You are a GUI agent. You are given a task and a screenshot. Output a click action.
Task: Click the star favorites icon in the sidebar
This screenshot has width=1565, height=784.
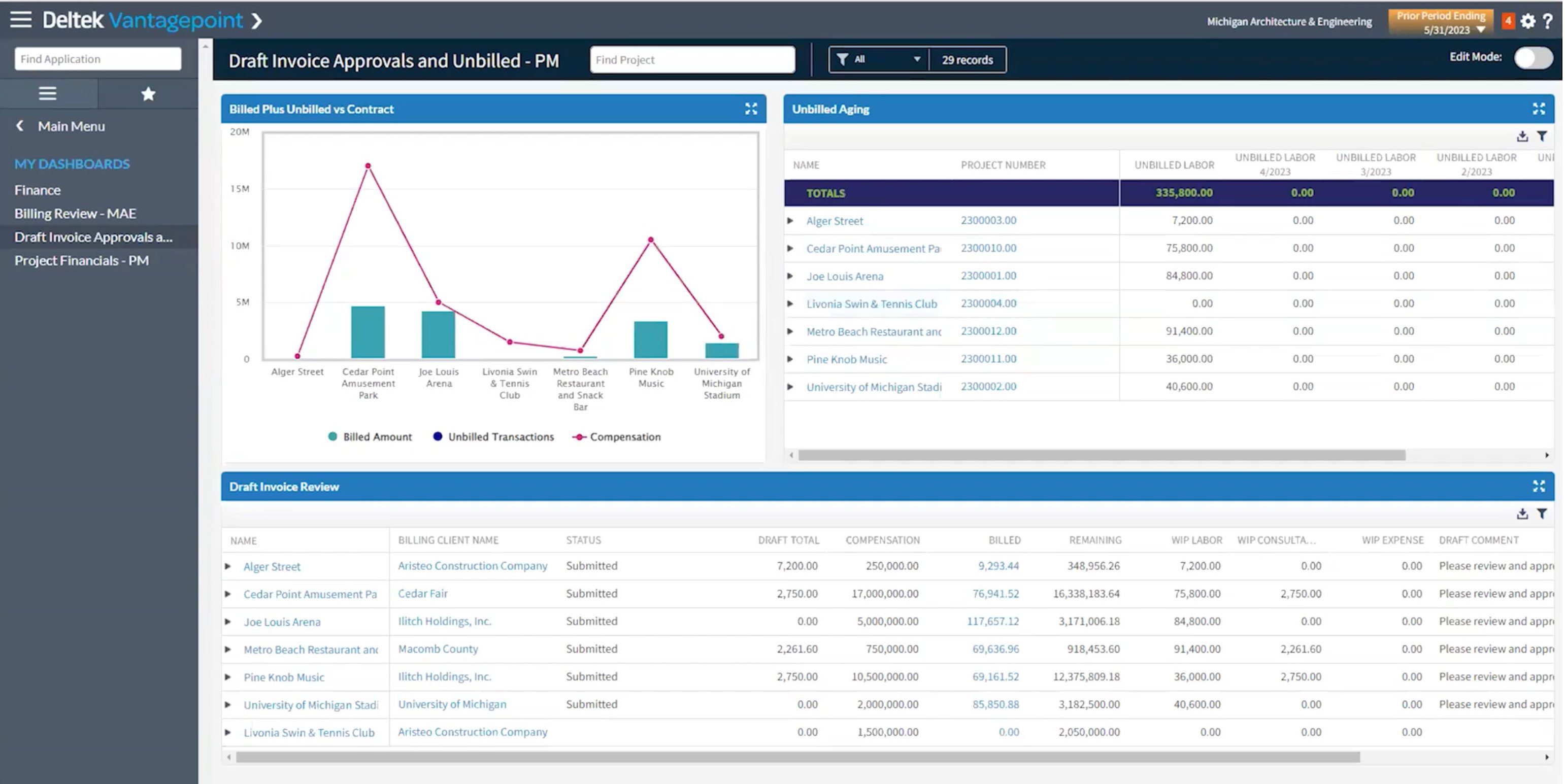coord(148,93)
